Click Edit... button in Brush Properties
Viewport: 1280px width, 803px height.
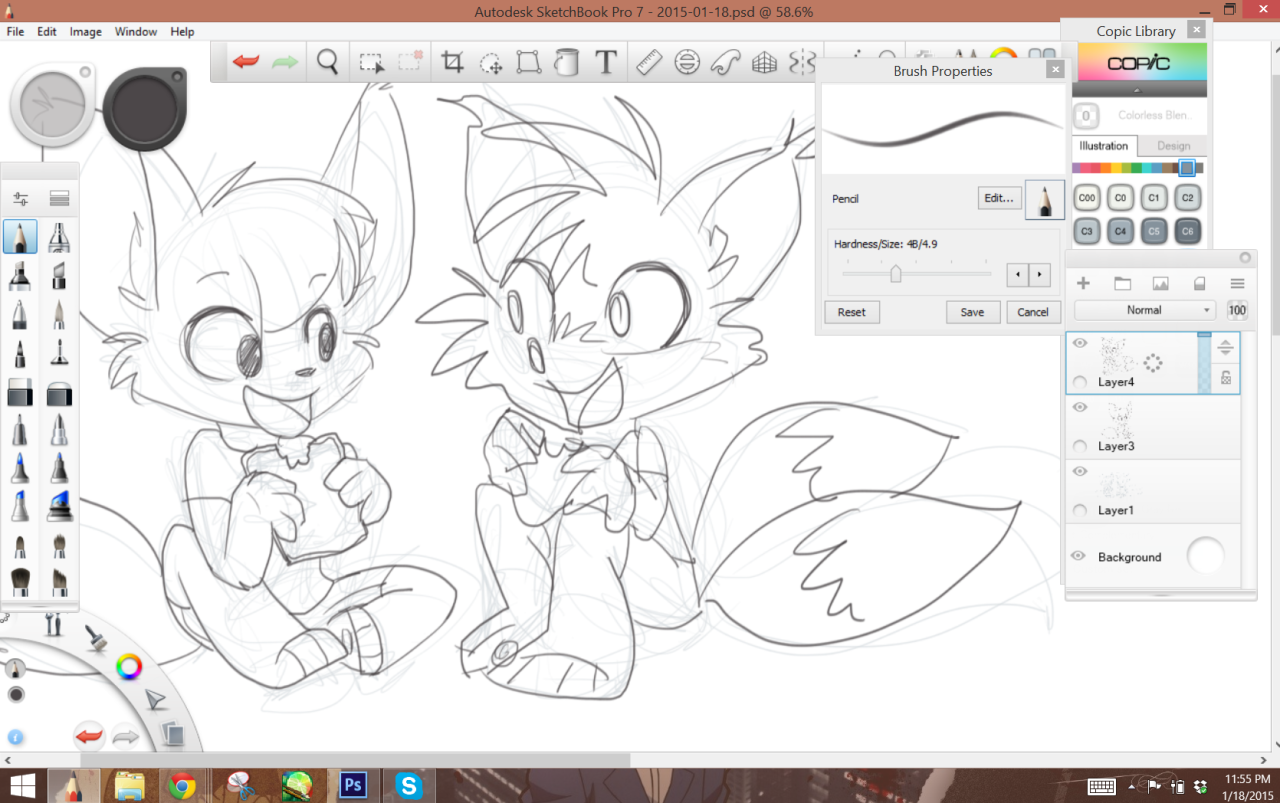click(999, 198)
